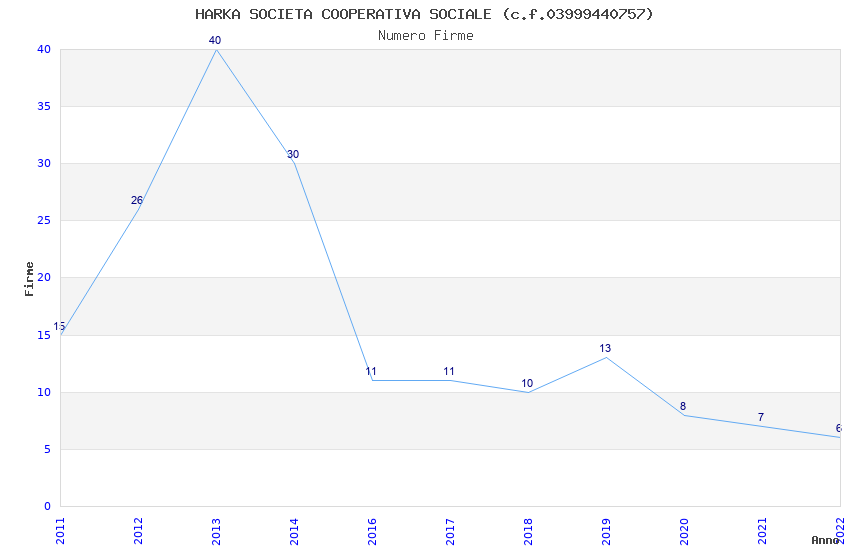This screenshot has height=550, width=850.
Task: Click the y-axis tick value 20
Action: 44,277
